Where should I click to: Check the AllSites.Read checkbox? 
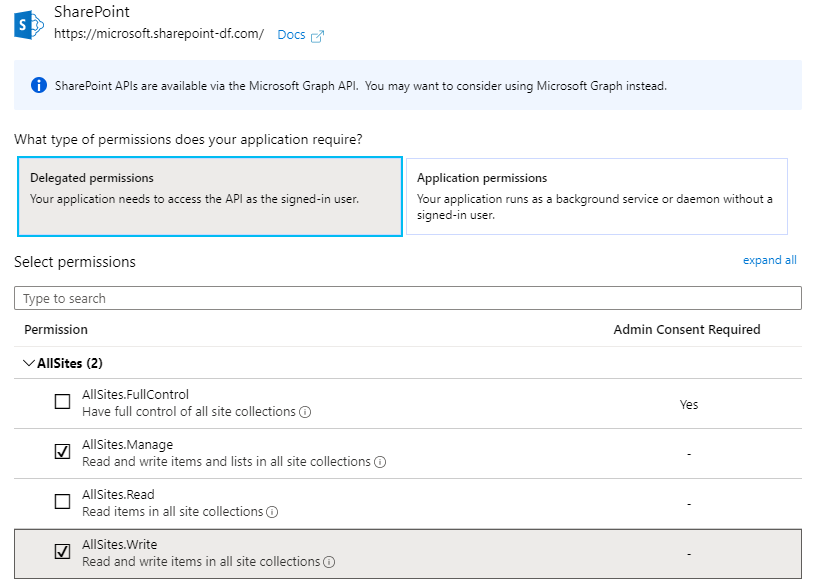62,501
